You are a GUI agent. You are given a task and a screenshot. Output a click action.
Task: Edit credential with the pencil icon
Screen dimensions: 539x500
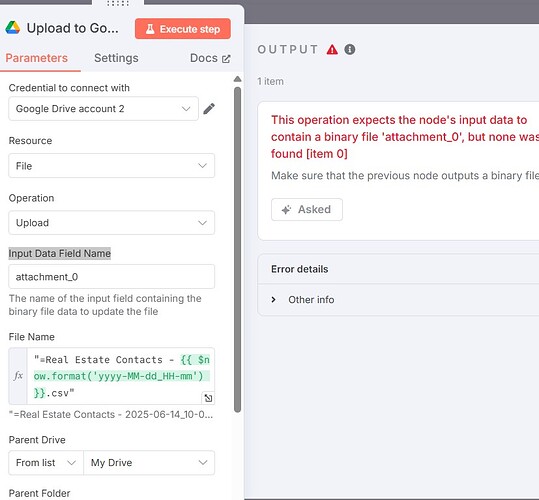click(x=209, y=109)
